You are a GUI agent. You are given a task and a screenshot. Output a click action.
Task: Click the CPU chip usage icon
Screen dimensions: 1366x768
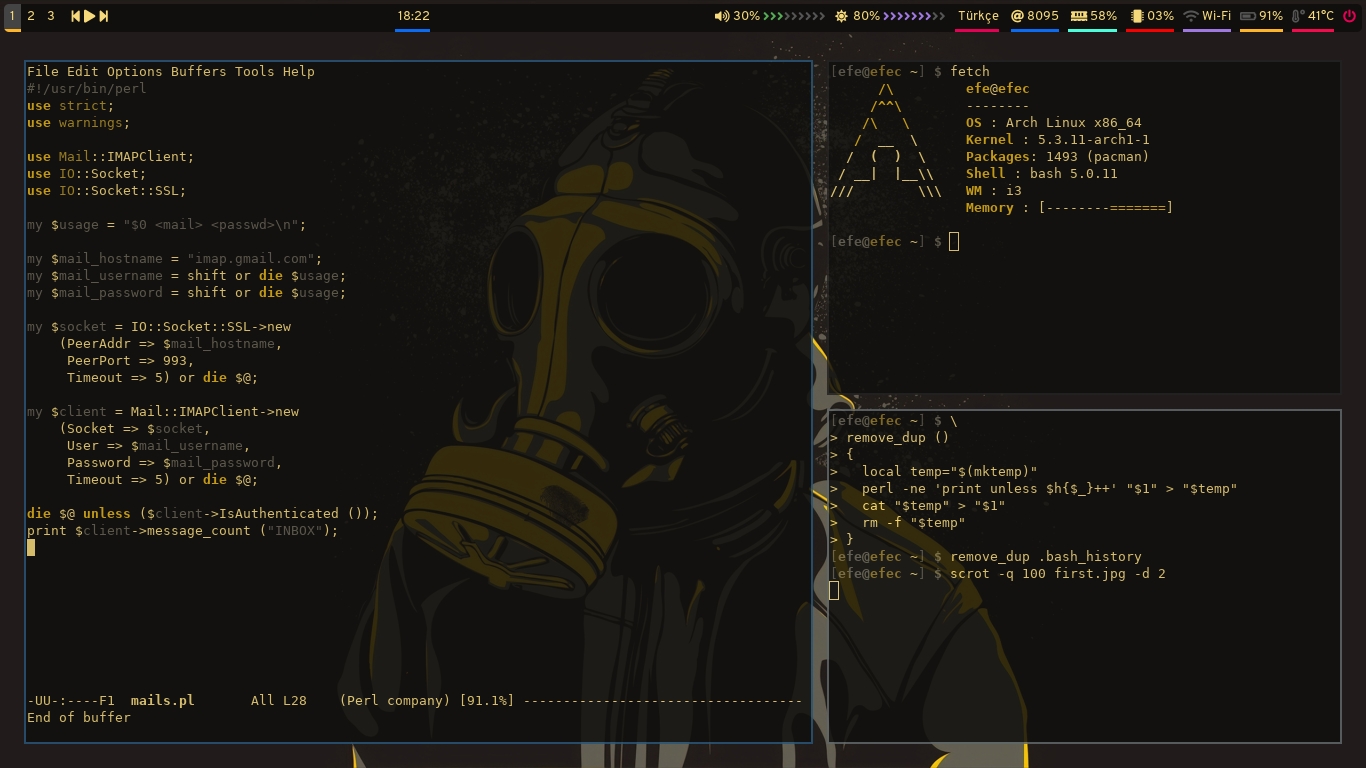pos(1136,16)
